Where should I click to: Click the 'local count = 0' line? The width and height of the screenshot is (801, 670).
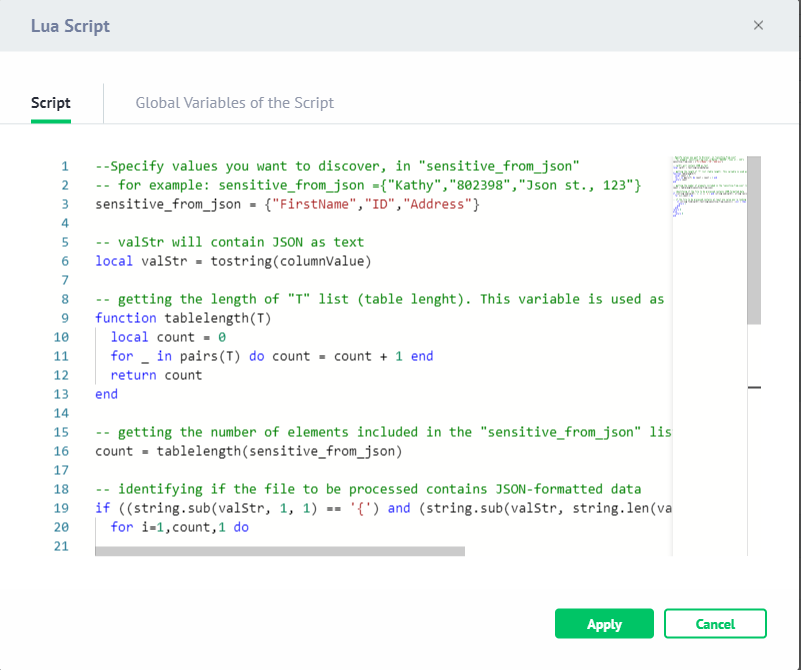click(168, 337)
